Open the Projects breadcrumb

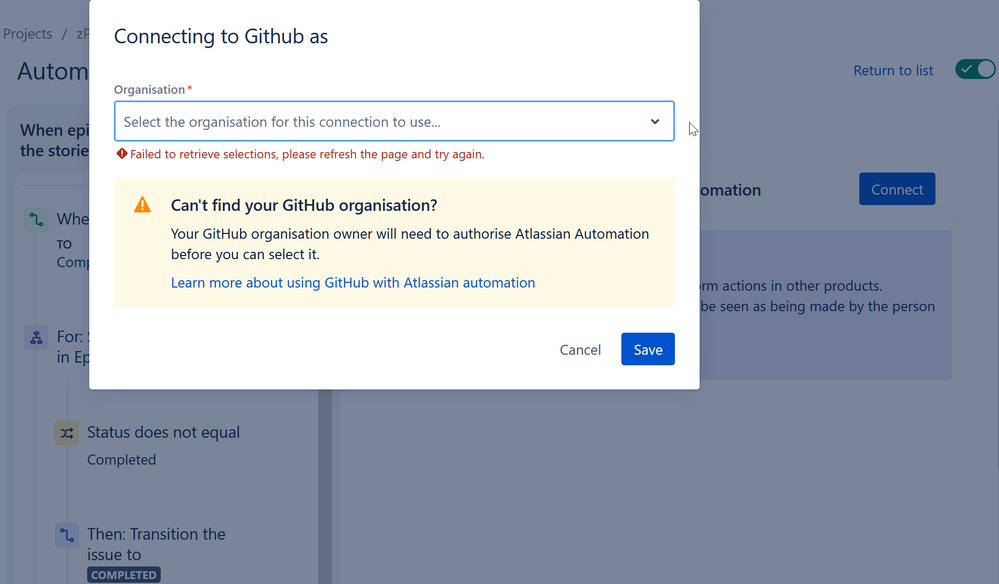click(27, 34)
